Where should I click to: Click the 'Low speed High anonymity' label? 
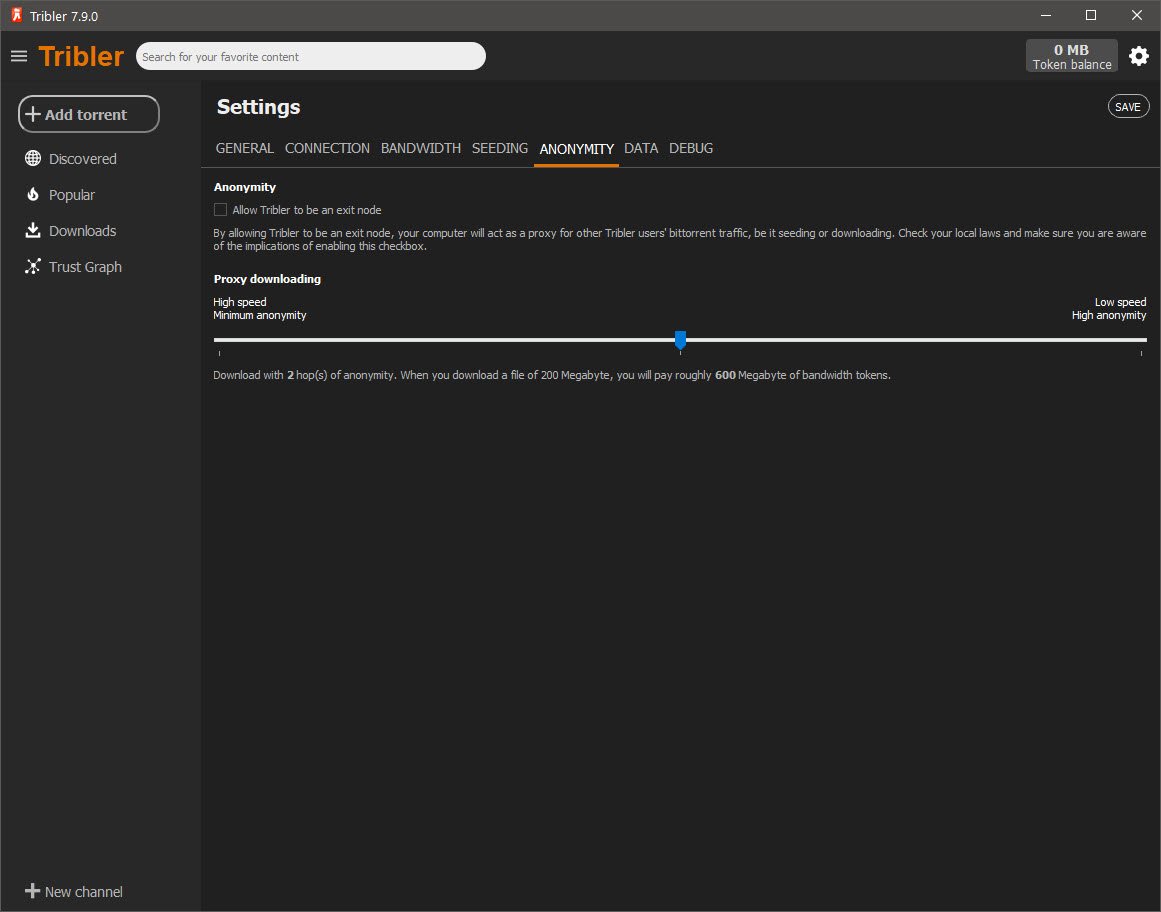(x=1108, y=309)
